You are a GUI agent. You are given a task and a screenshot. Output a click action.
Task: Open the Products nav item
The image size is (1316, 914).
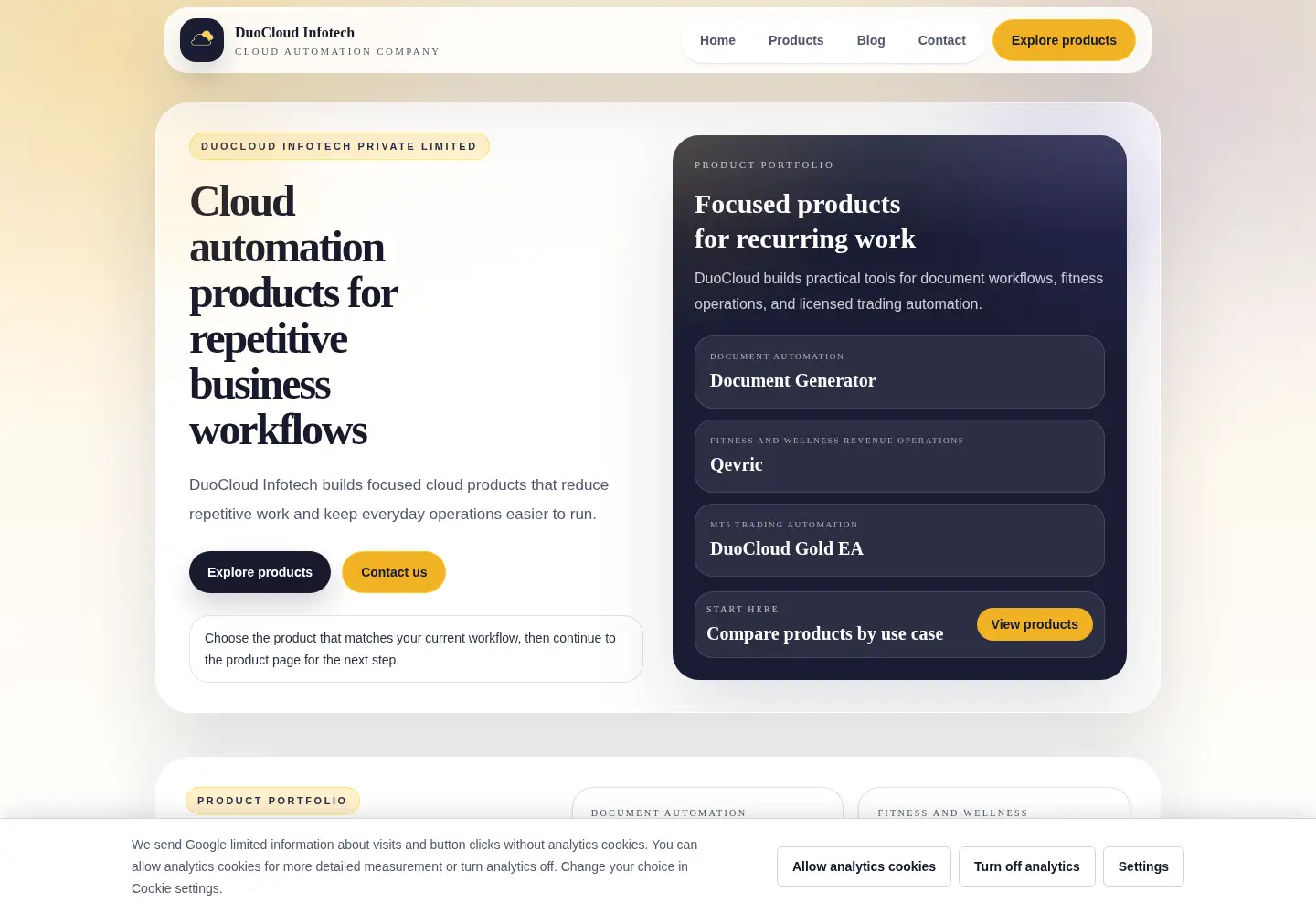796,40
